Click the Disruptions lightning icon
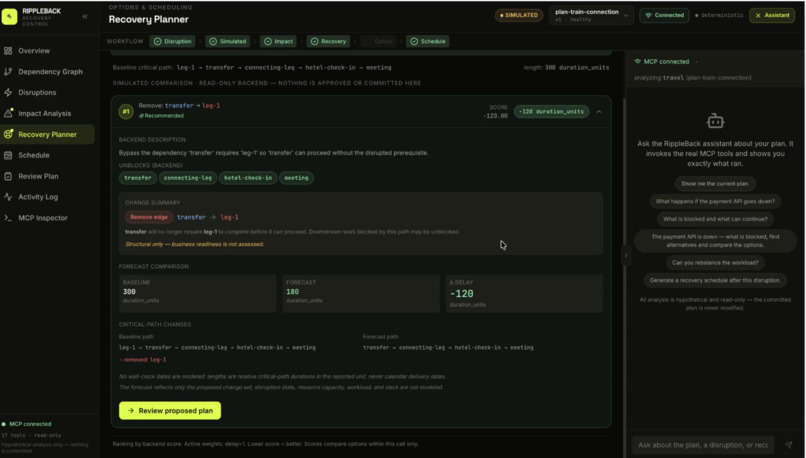 (x=8, y=93)
